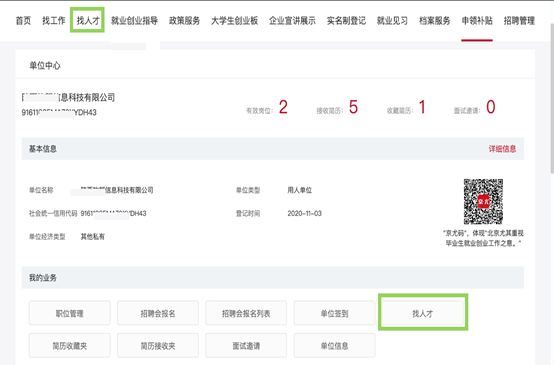
Task: Open the 企业宣讲展示 navigation item
Action: 292,21
